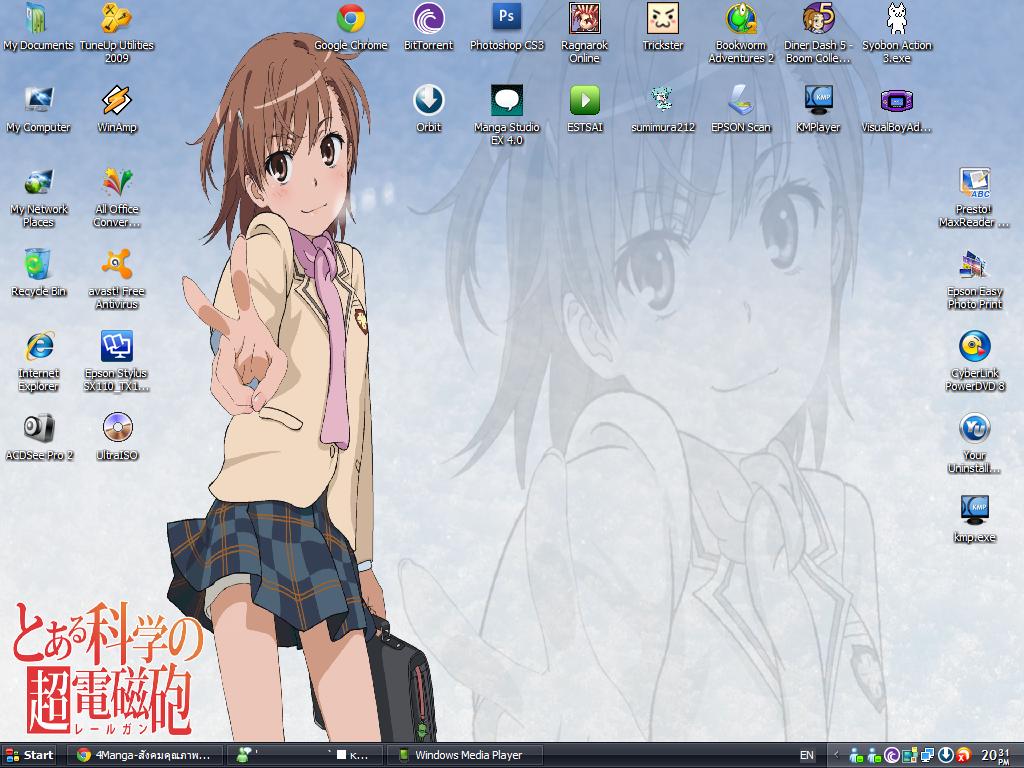Select the KMPlayer desktop shortcut
This screenshot has width=1024, height=768.
click(x=818, y=110)
